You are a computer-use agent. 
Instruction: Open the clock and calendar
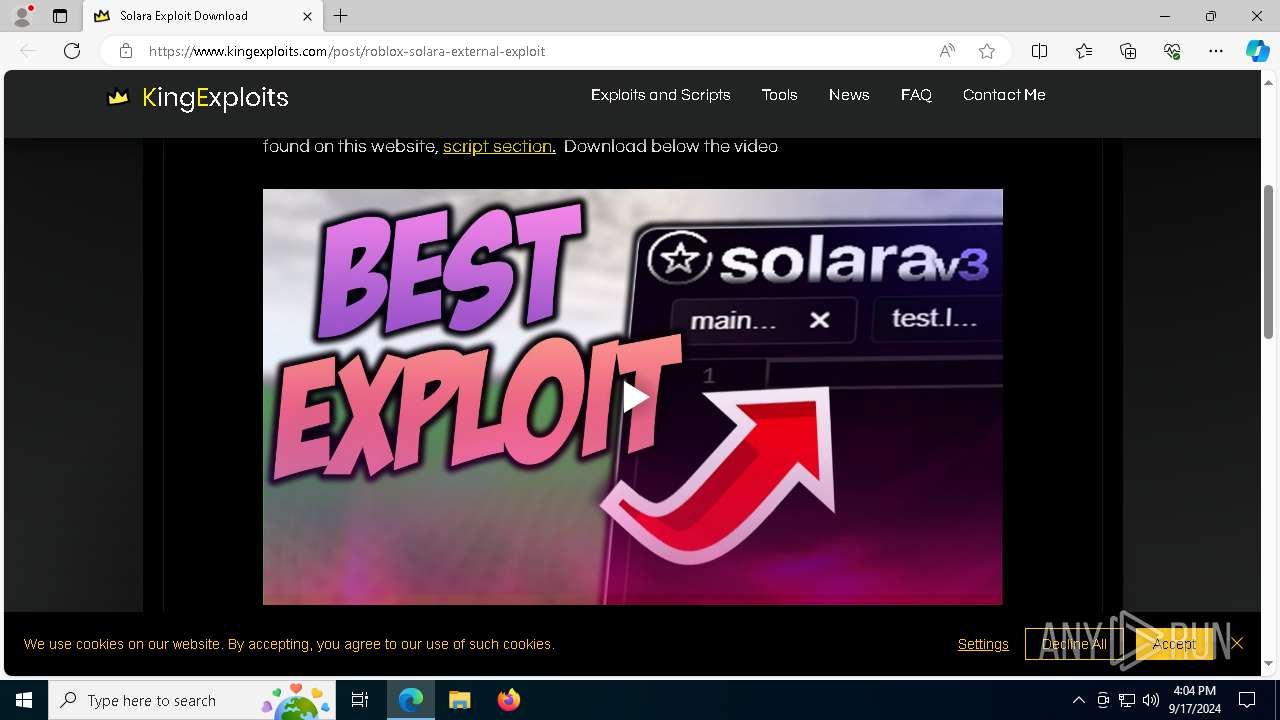click(1196, 700)
